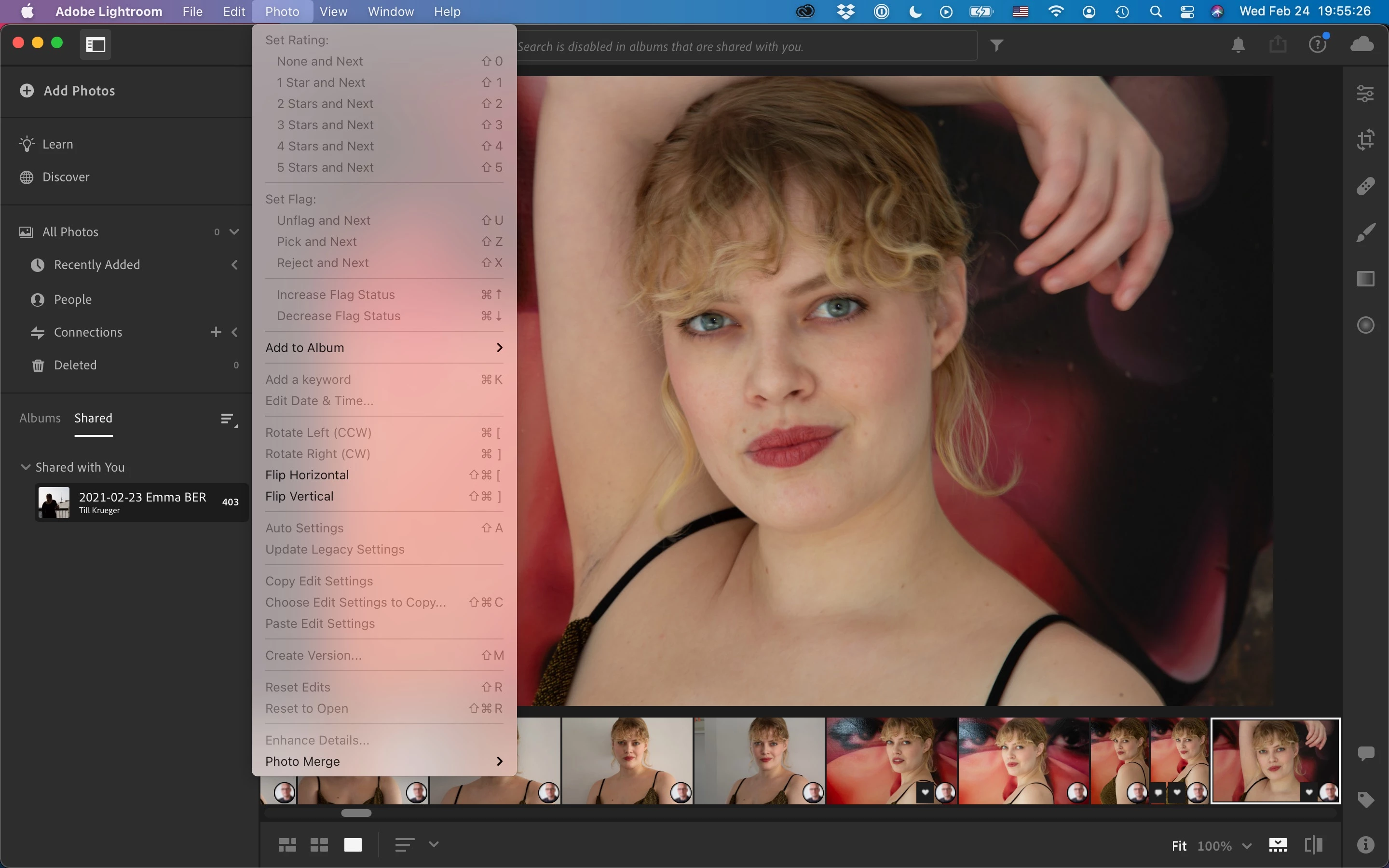1389x868 pixels.
Task: Select the Radial Gradient tool
Action: (x=1365, y=325)
